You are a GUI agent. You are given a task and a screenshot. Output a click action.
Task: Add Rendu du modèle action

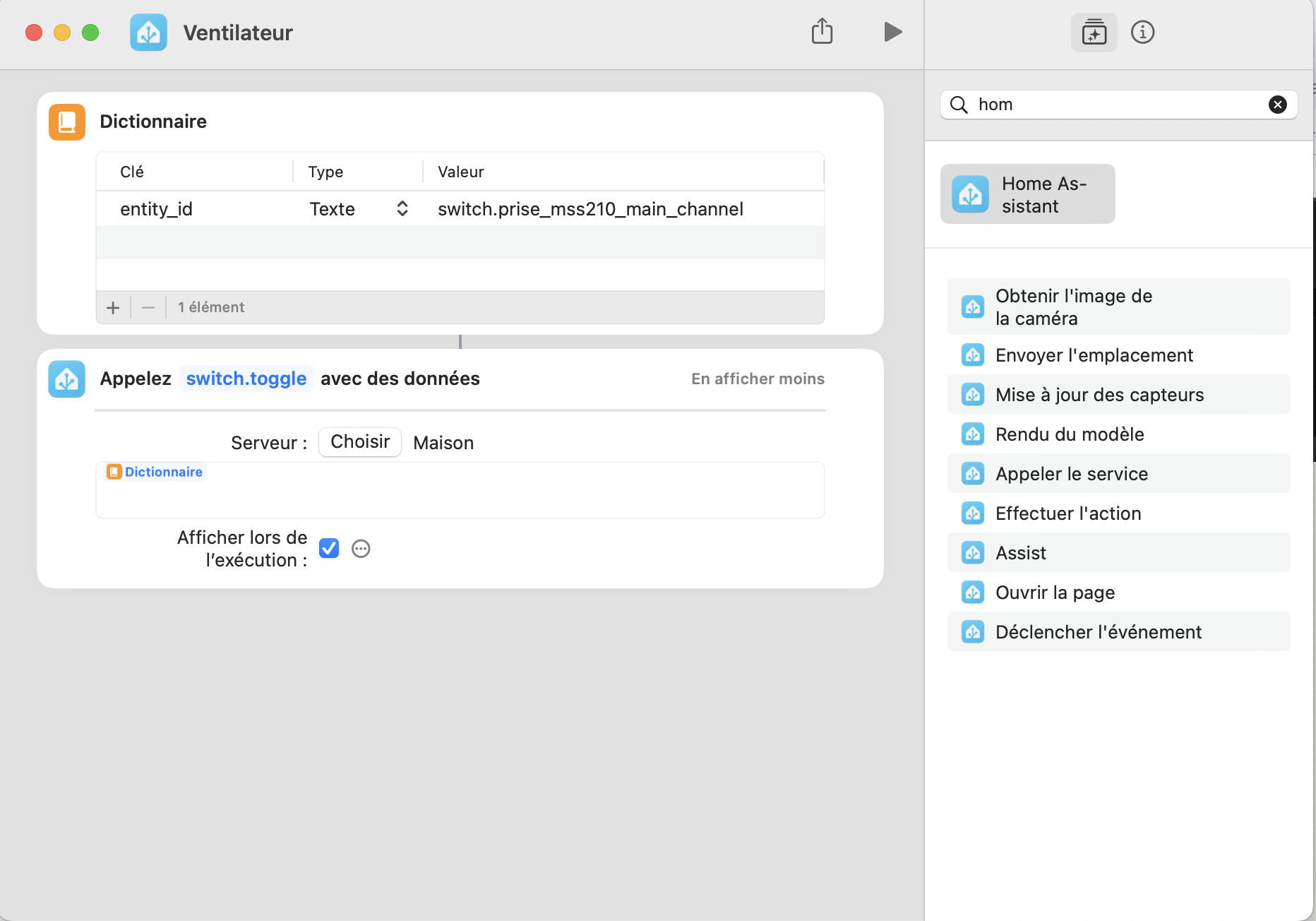pyautogui.click(x=1118, y=434)
